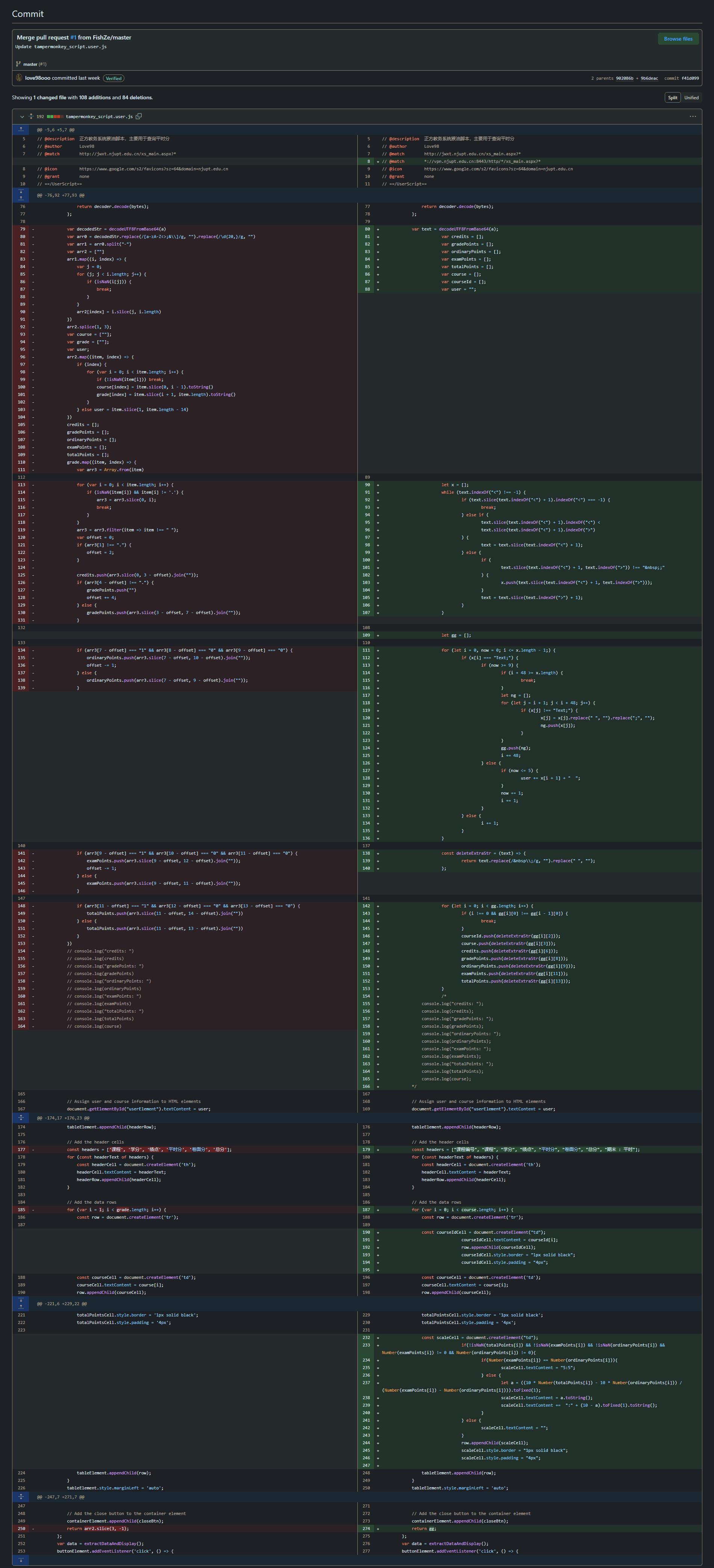
Task: Click the Verified signature badge
Action: pos(114,79)
